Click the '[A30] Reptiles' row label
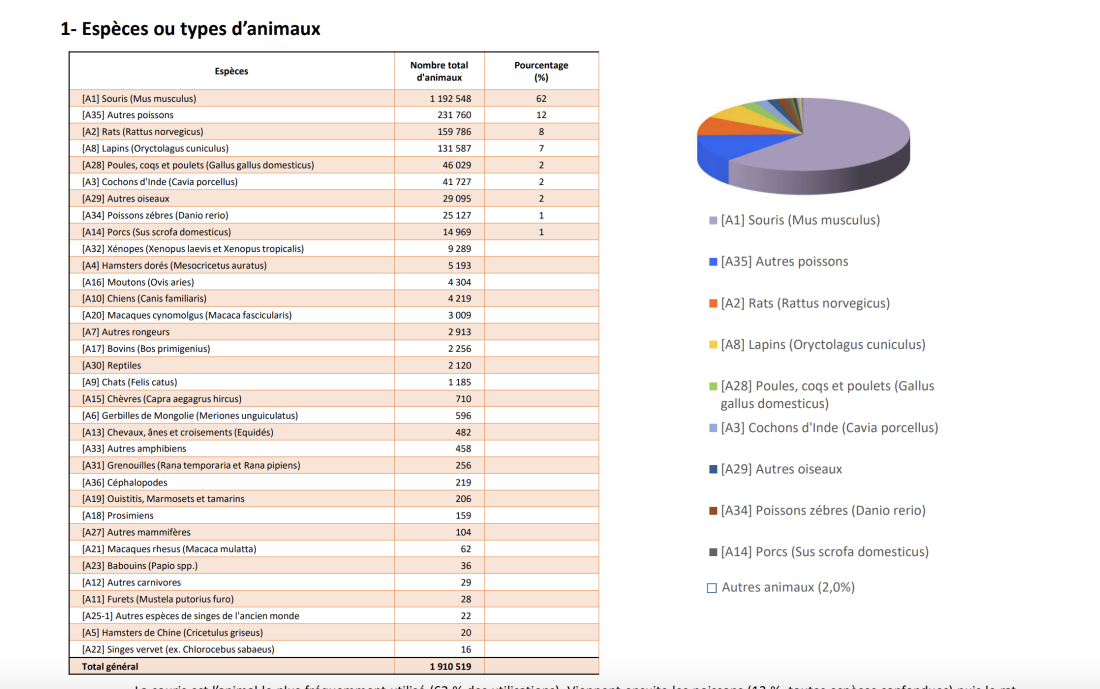1100x689 pixels. click(x=112, y=366)
